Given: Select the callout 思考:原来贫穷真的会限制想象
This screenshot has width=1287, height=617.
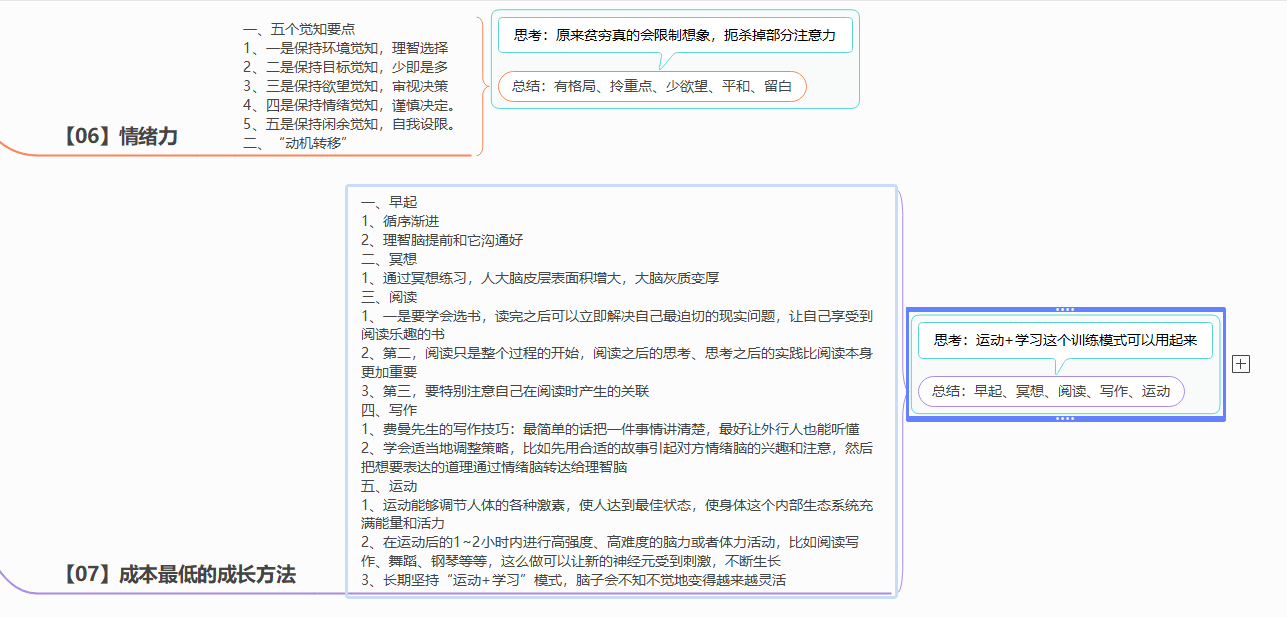Looking at the screenshot, I should coord(675,35).
